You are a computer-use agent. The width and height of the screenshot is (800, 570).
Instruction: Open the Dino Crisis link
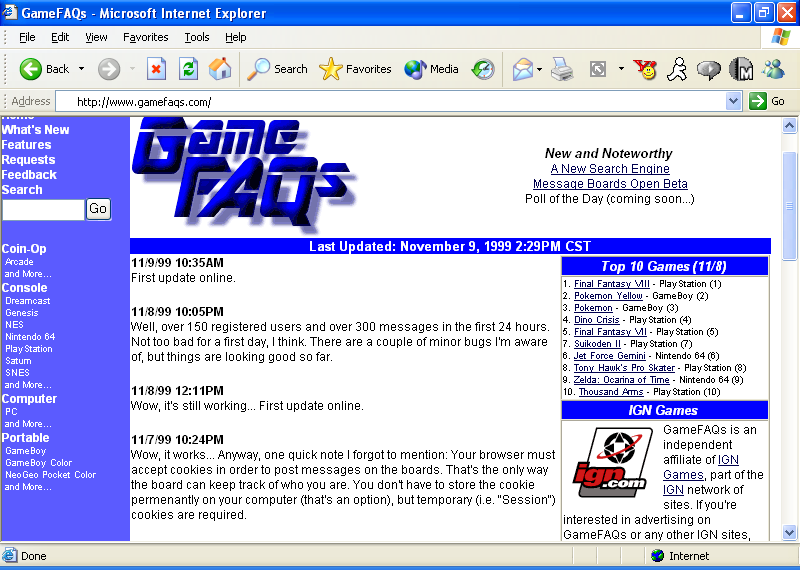[596, 320]
